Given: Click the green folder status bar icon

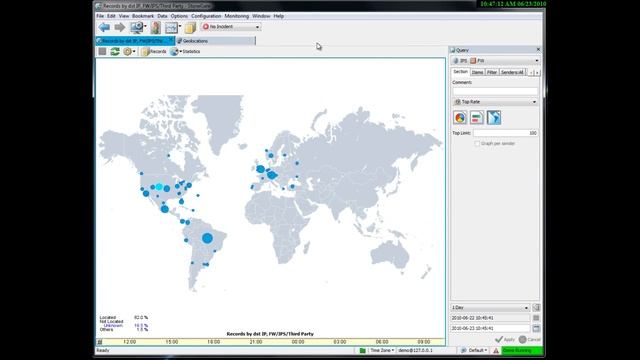Looking at the screenshot, I should pos(362,350).
